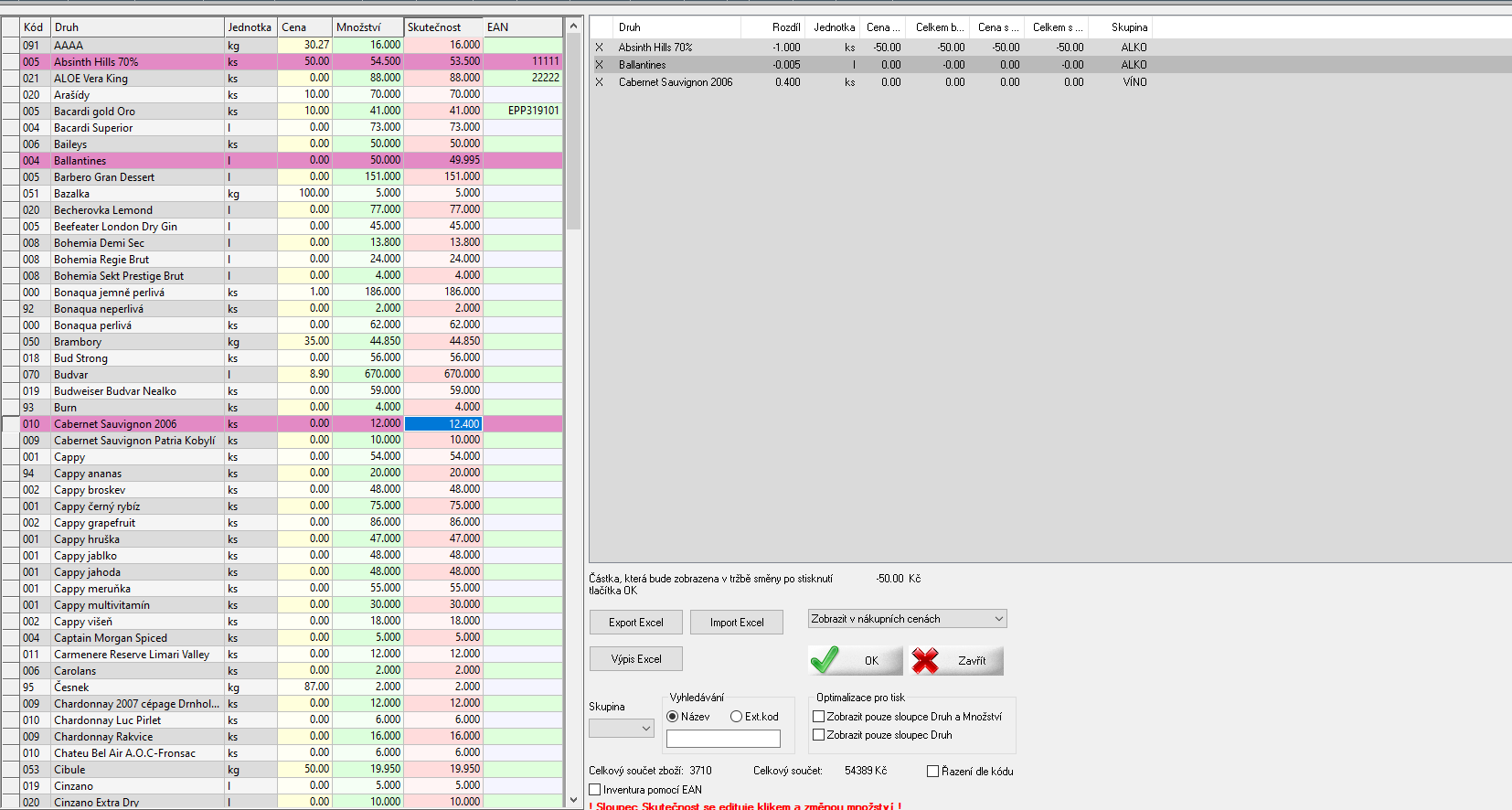This screenshot has width=1512, height=810.
Task: Select the Ext.kod radio button
Action: click(736, 717)
